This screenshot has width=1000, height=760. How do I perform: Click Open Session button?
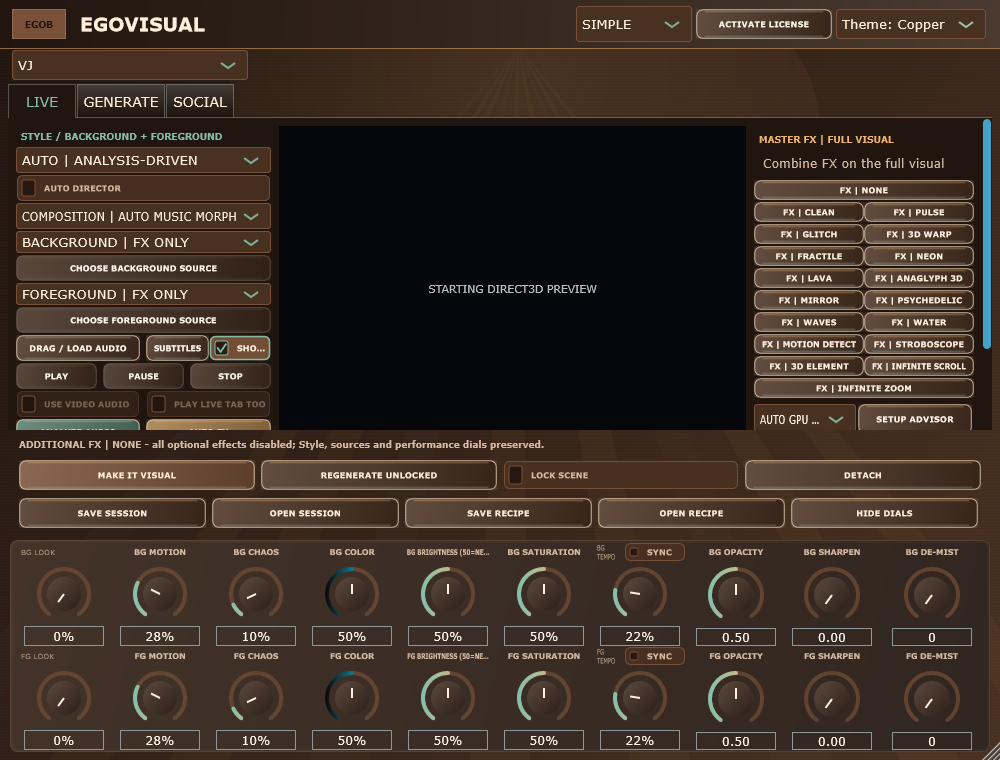[x=305, y=513]
